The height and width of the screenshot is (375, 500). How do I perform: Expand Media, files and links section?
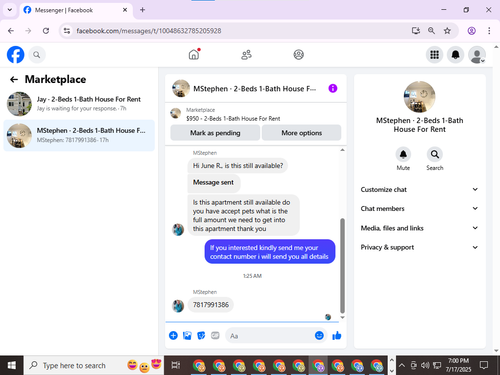419,228
